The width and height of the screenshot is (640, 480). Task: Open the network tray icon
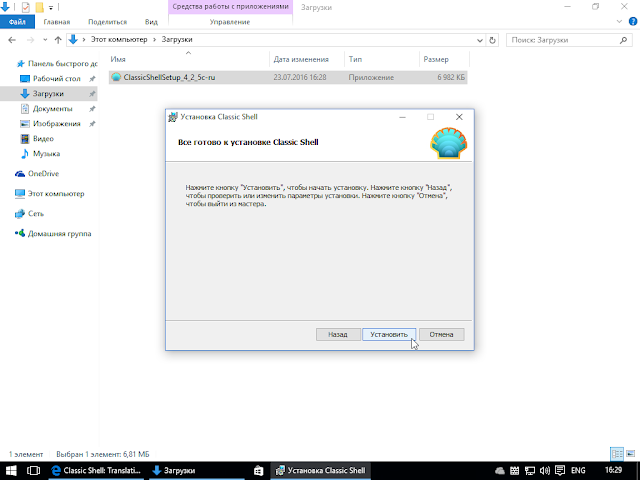[x=530, y=471]
